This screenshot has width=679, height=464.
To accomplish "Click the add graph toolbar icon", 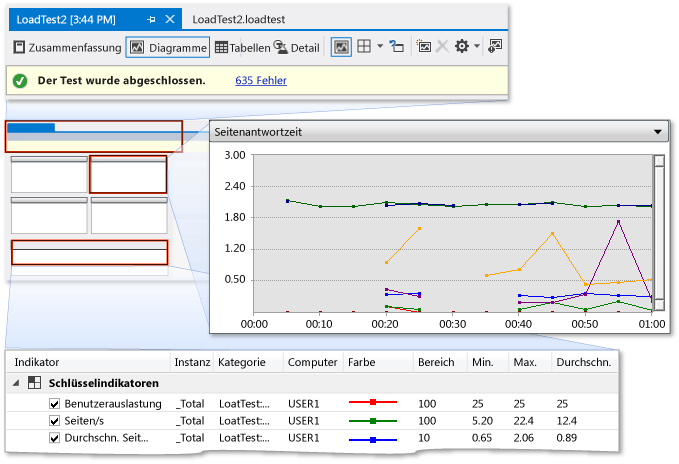I will pos(424,47).
